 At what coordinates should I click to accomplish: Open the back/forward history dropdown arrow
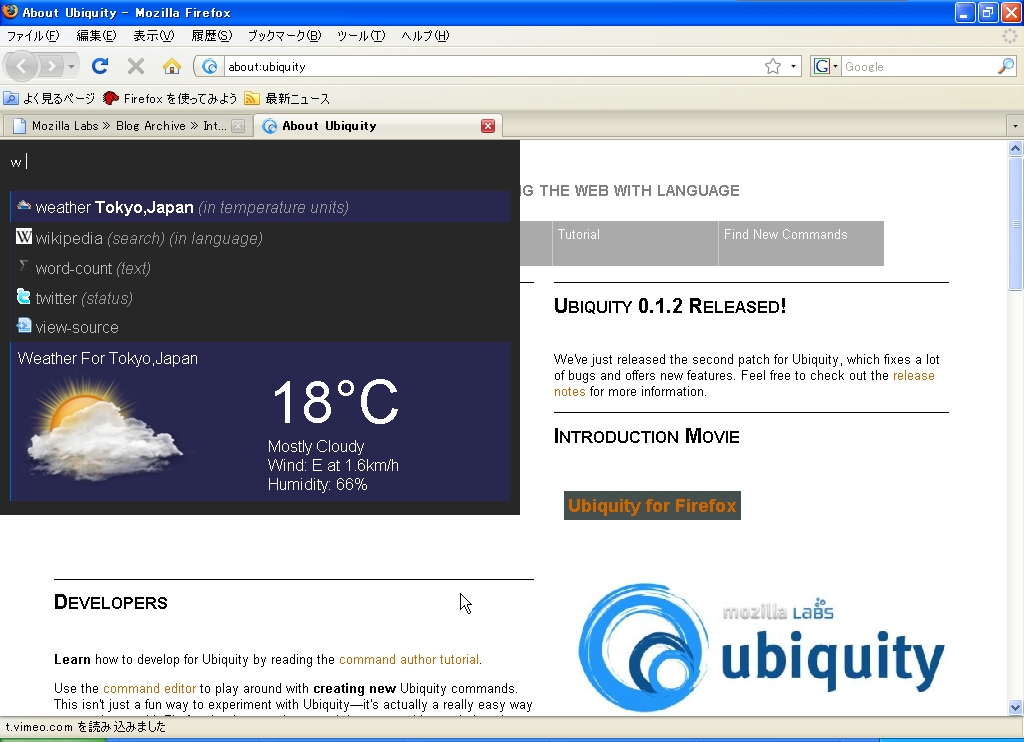tap(71, 66)
